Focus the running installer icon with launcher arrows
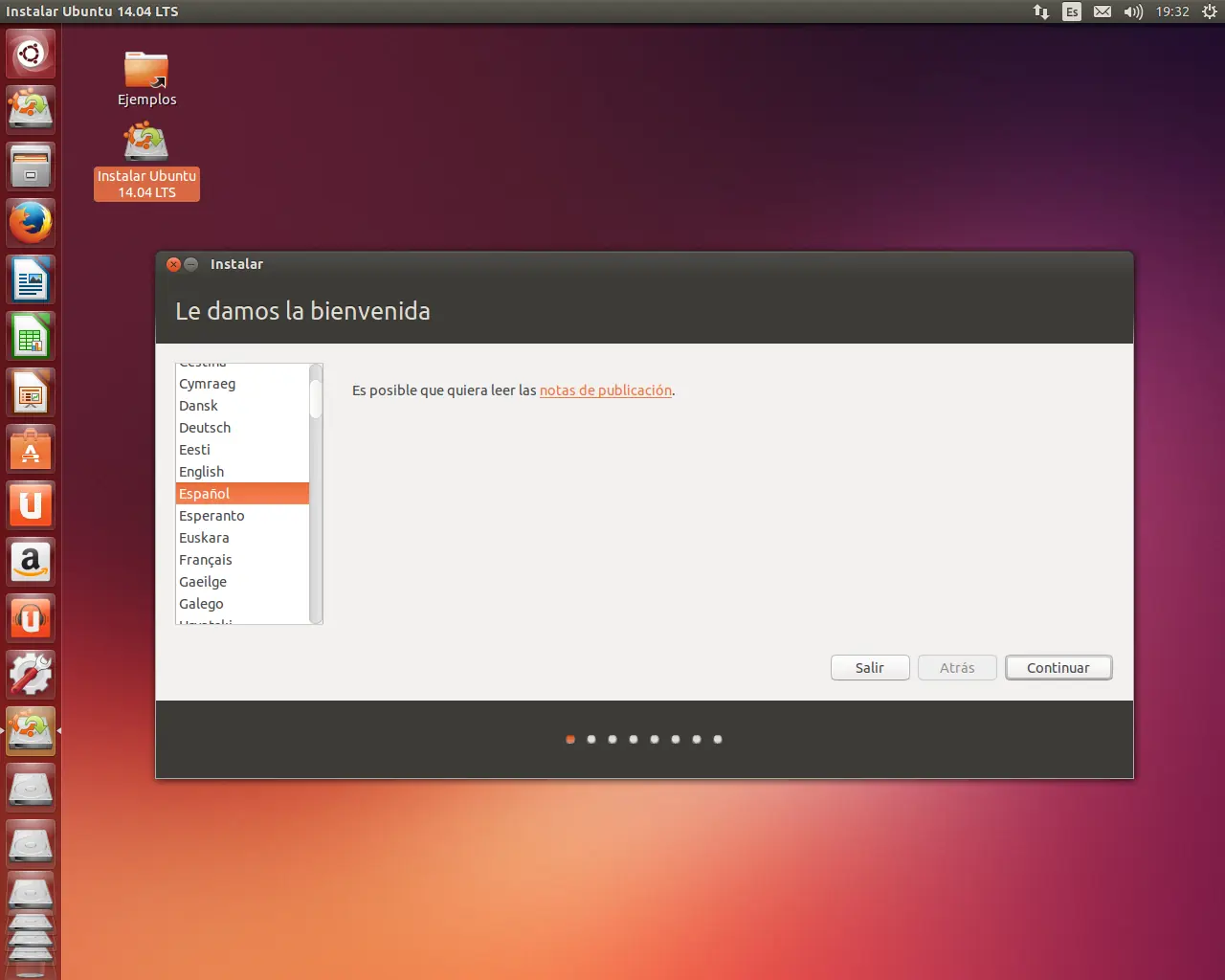Viewport: 1225px width, 980px height. [31, 731]
